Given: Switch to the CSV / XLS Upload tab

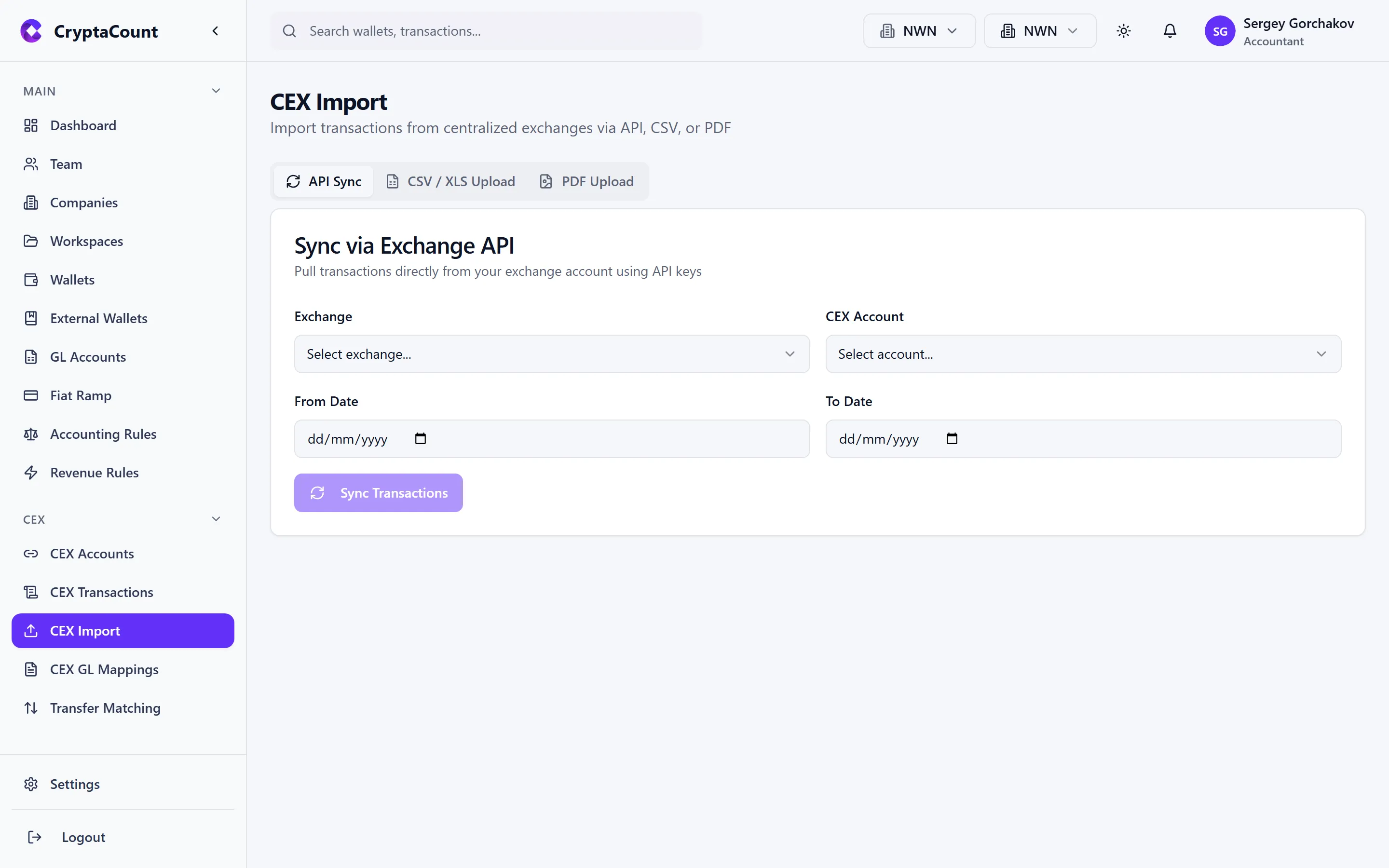Looking at the screenshot, I should click(450, 181).
